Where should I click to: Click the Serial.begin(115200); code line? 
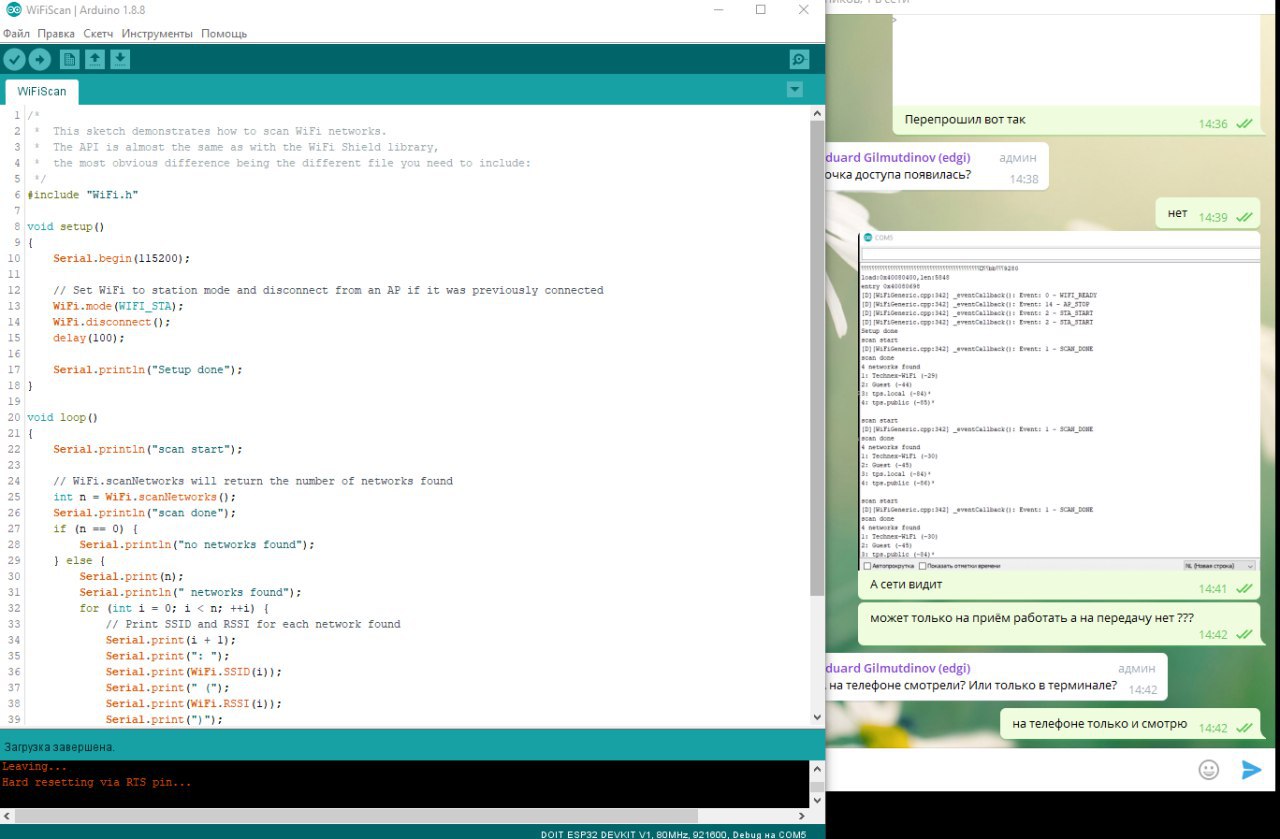[121, 258]
